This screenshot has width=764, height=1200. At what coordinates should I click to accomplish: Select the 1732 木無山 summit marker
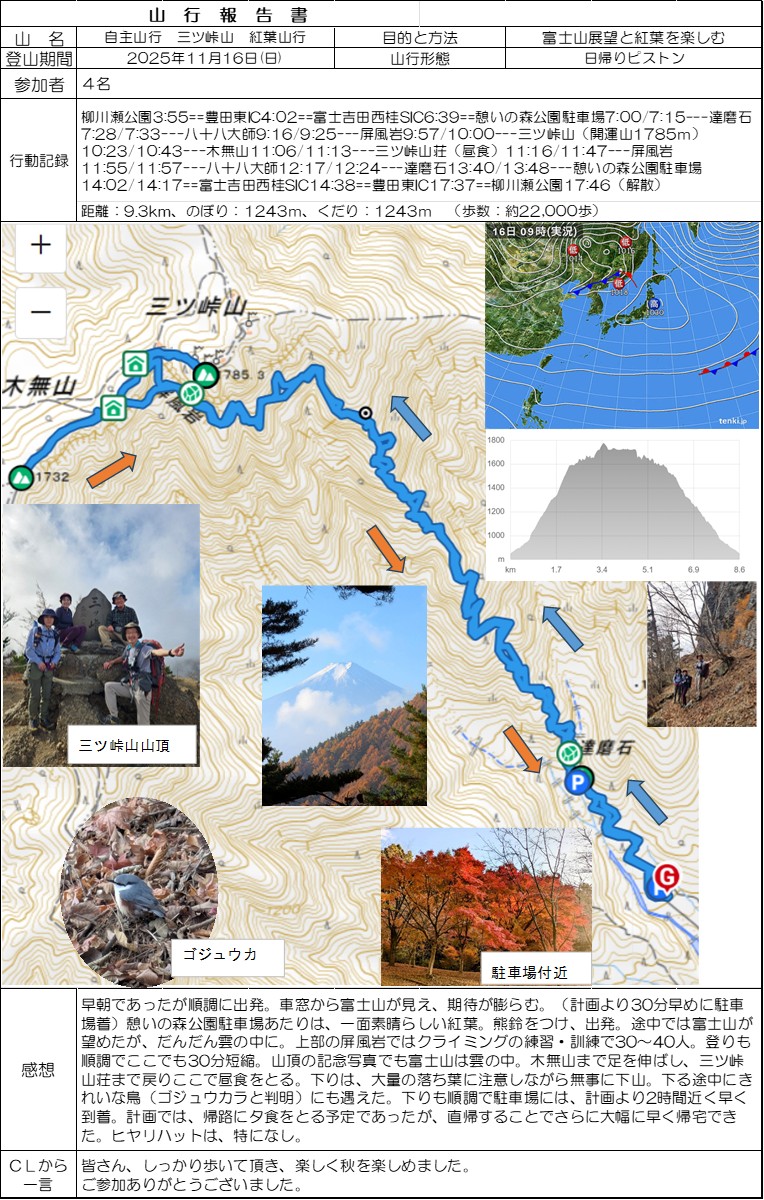[x=20, y=477]
